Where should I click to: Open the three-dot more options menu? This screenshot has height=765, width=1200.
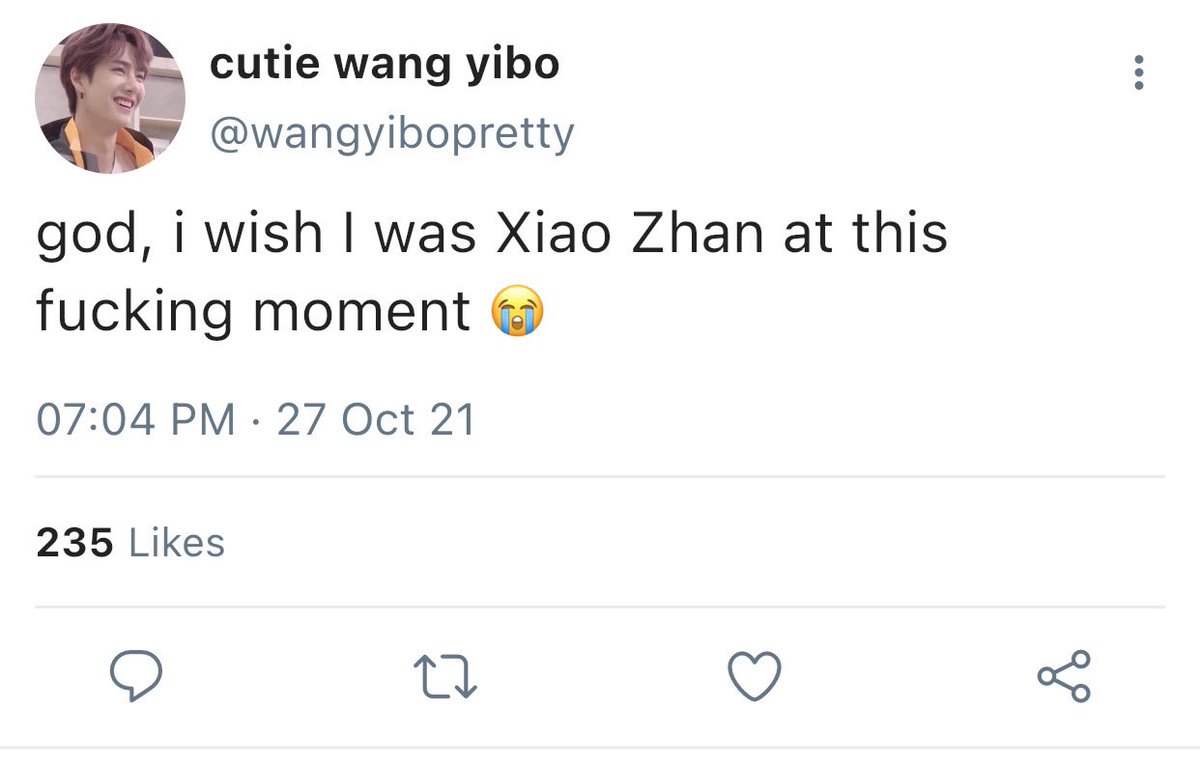coord(1137,73)
